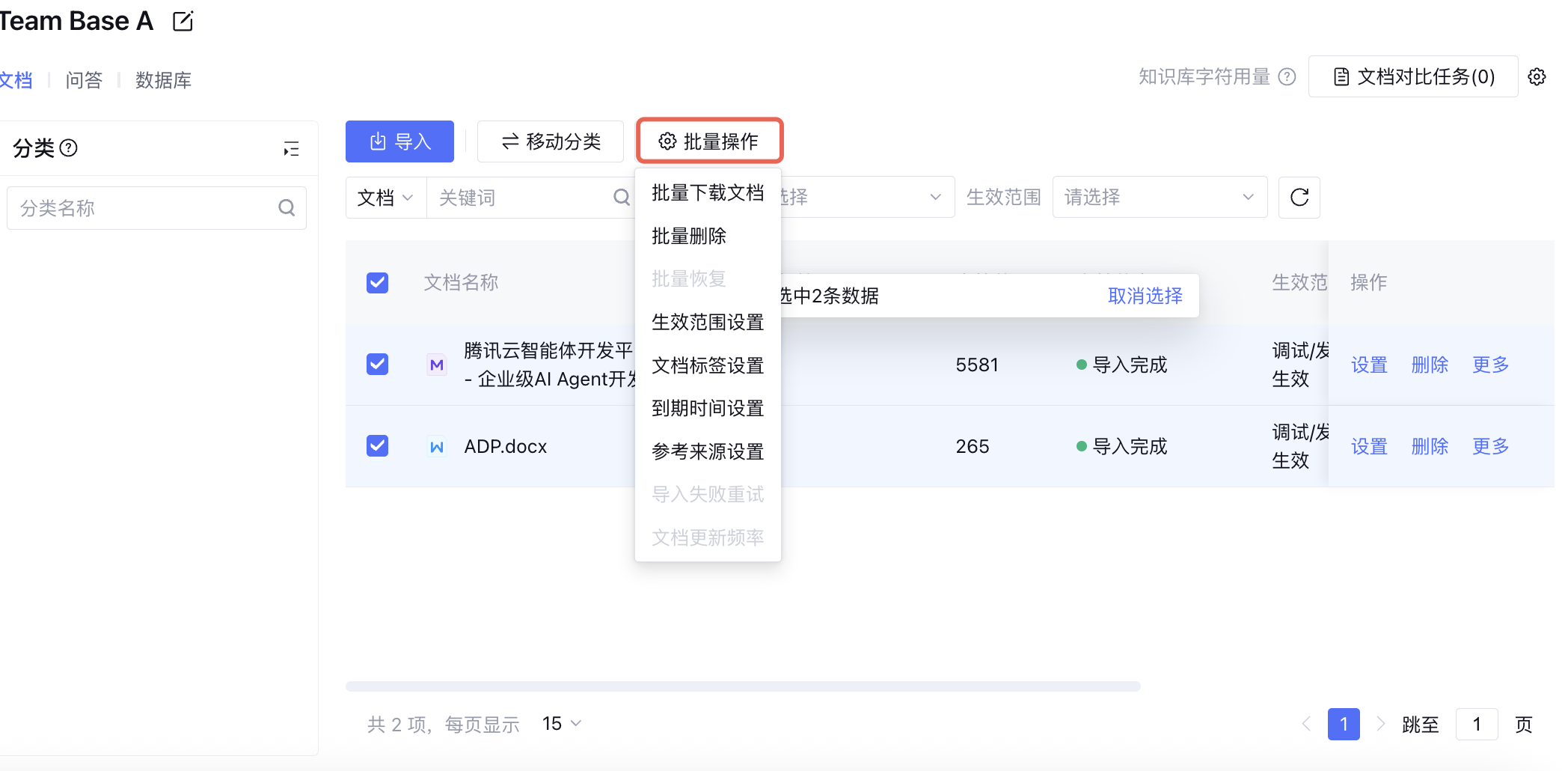The image size is (1568, 771).
Task: Uncheck the ADP.docx row checkbox
Action: pos(377,445)
